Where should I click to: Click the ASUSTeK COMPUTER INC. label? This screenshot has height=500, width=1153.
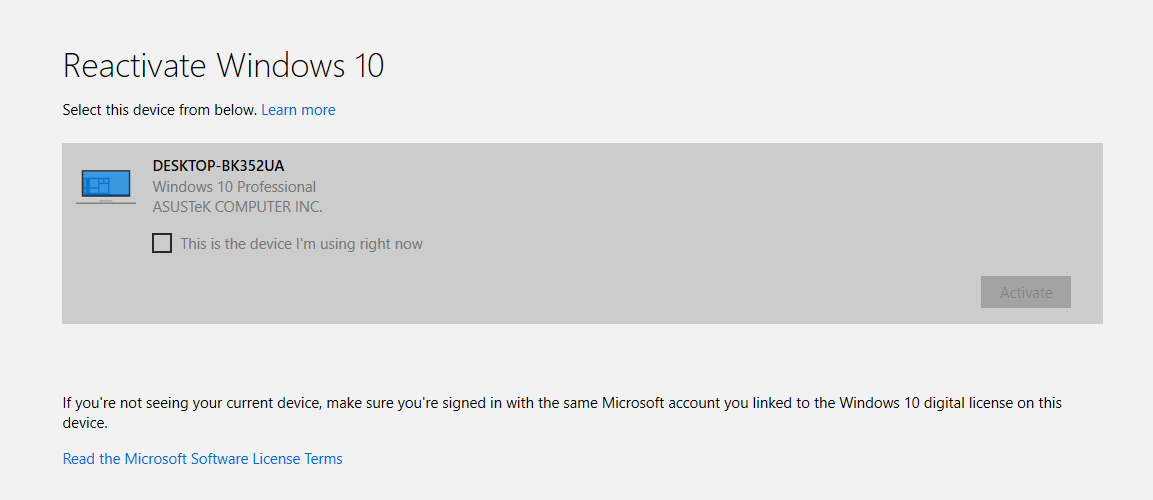pyautogui.click(x=238, y=207)
